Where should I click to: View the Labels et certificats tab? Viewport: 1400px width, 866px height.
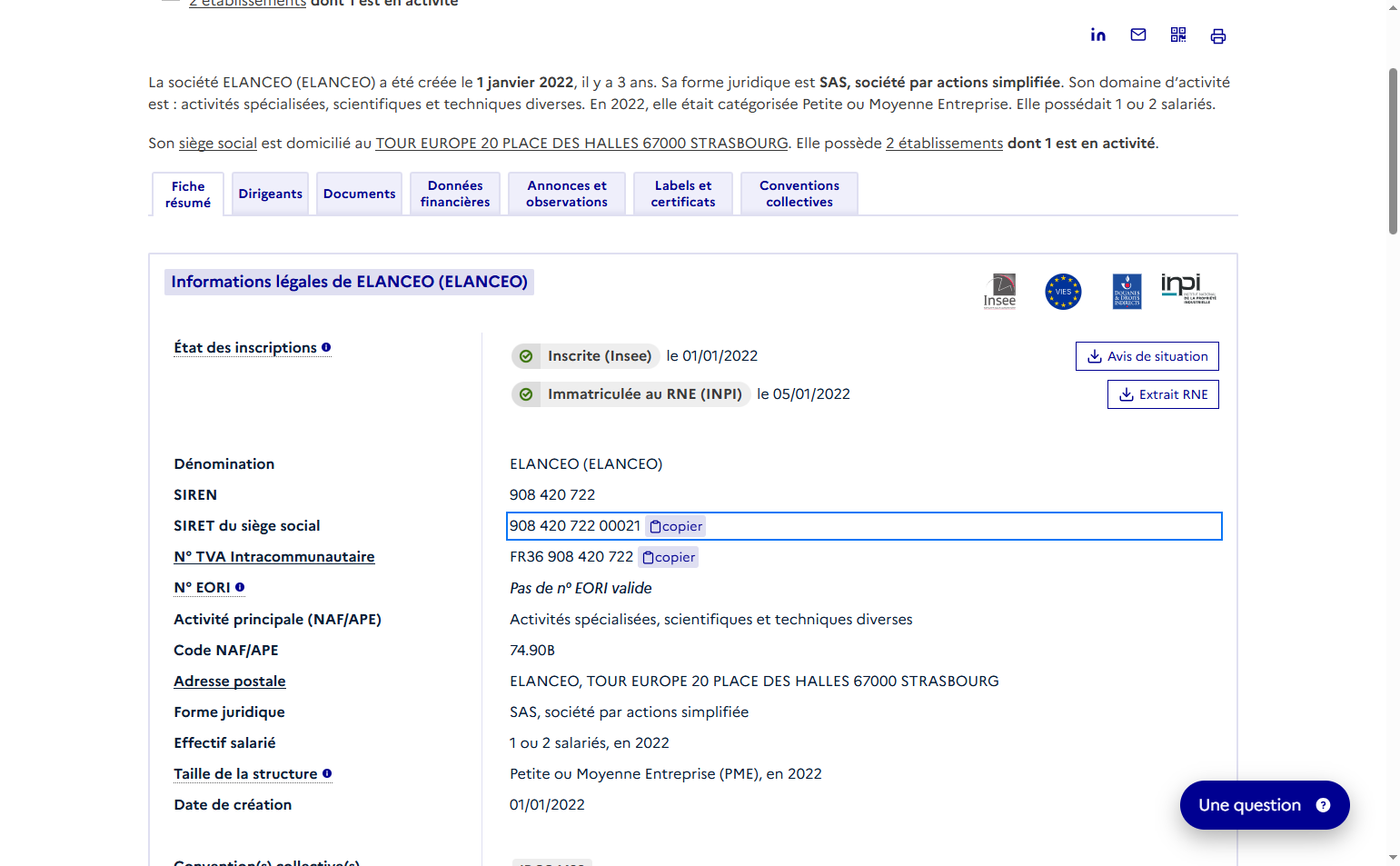point(683,194)
